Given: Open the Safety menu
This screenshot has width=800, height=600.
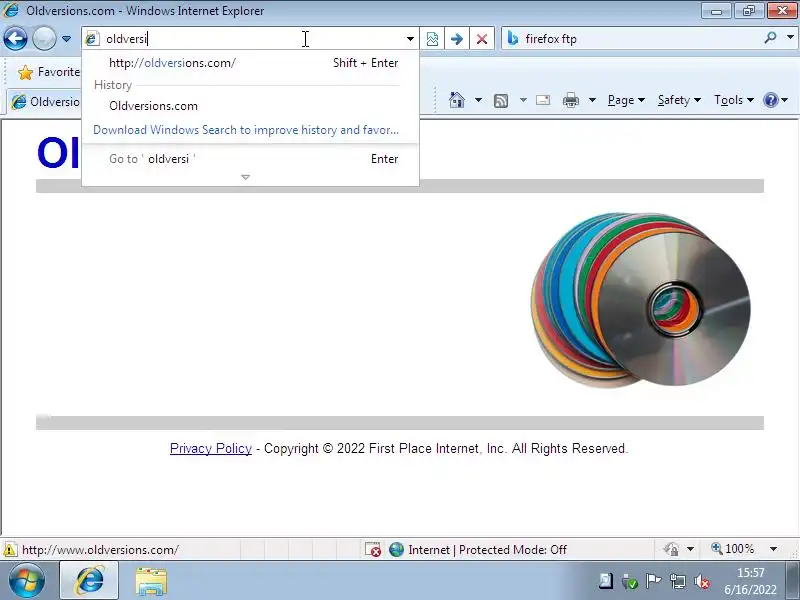Looking at the screenshot, I should tap(679, 100).
